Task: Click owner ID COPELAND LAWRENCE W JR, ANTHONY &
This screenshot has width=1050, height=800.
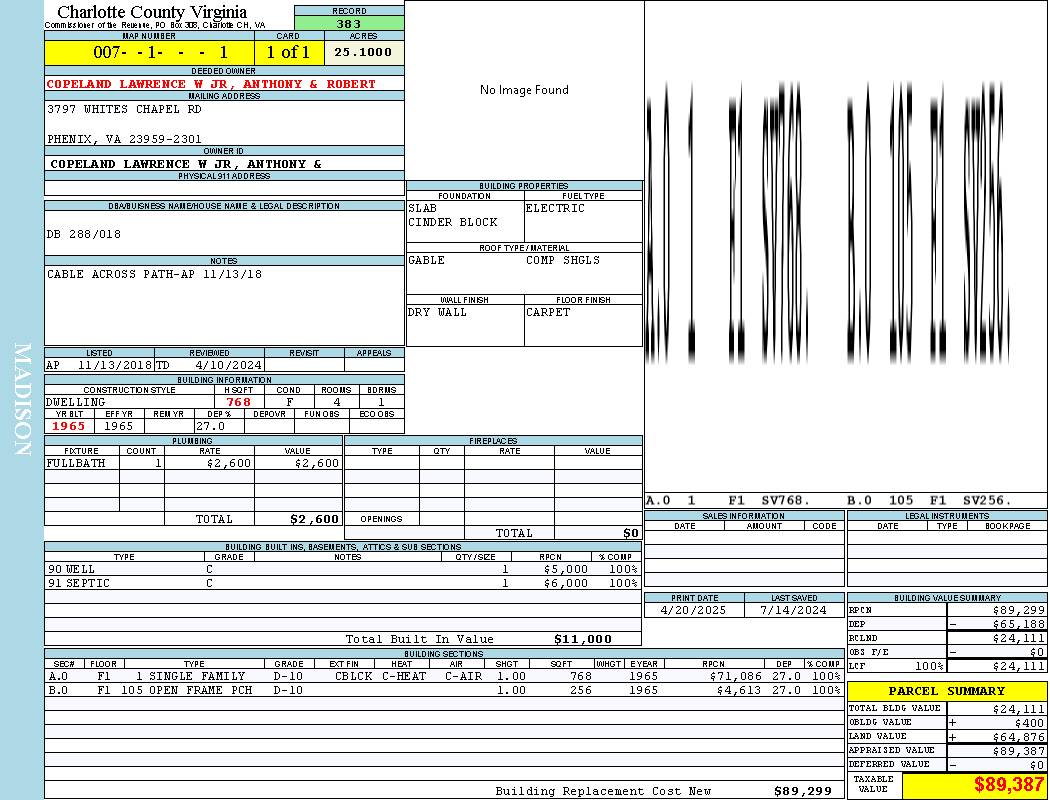Action: tap(185, 164)
